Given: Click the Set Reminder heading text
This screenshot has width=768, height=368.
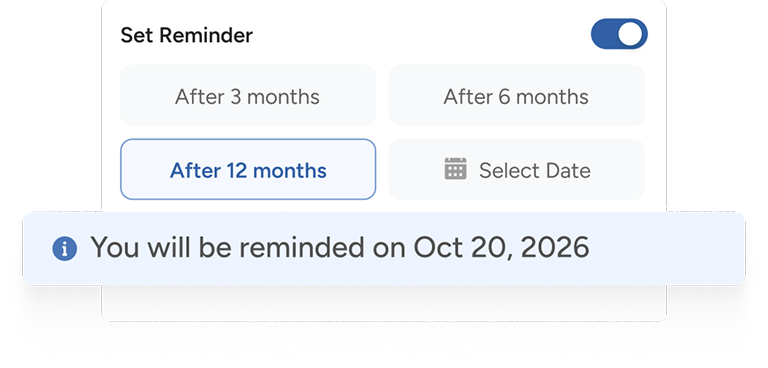Looking at the screenshot, I should 187,35.
